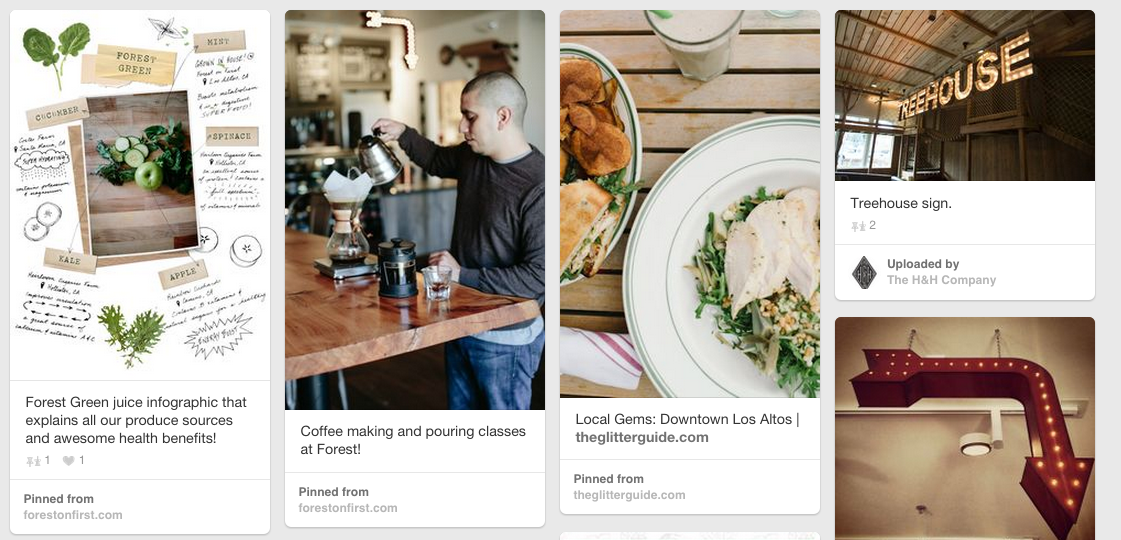
Task: Visit forestonfirst.com under the coffee classes pin
Action: (x=348, y=508)
